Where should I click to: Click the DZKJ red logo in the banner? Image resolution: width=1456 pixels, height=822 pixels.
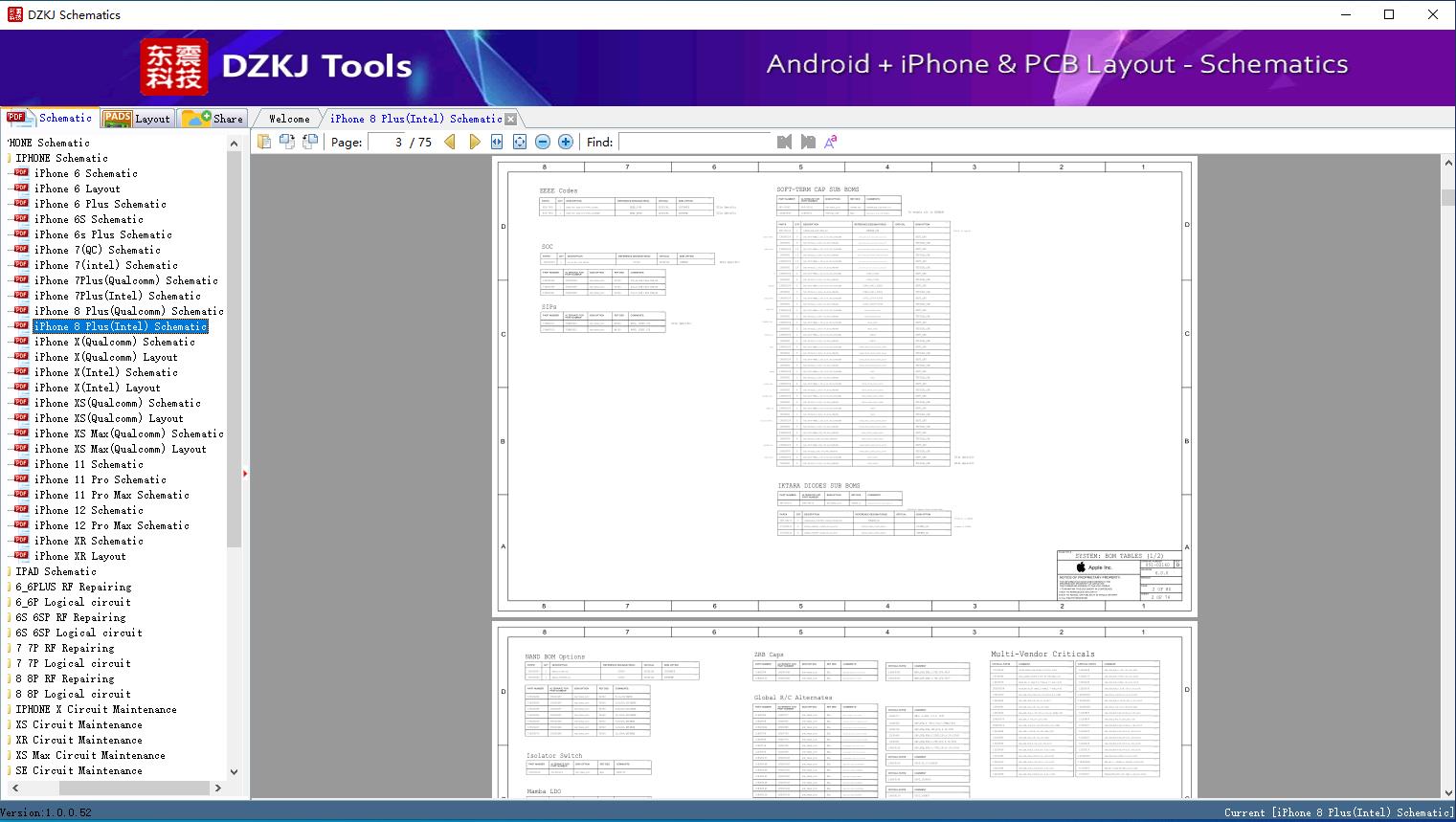click(174, 67)
